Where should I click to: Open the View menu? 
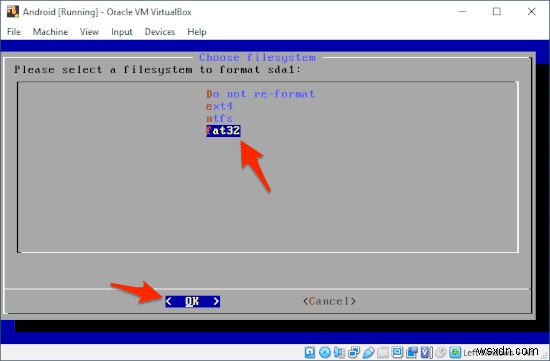point(89,32)
